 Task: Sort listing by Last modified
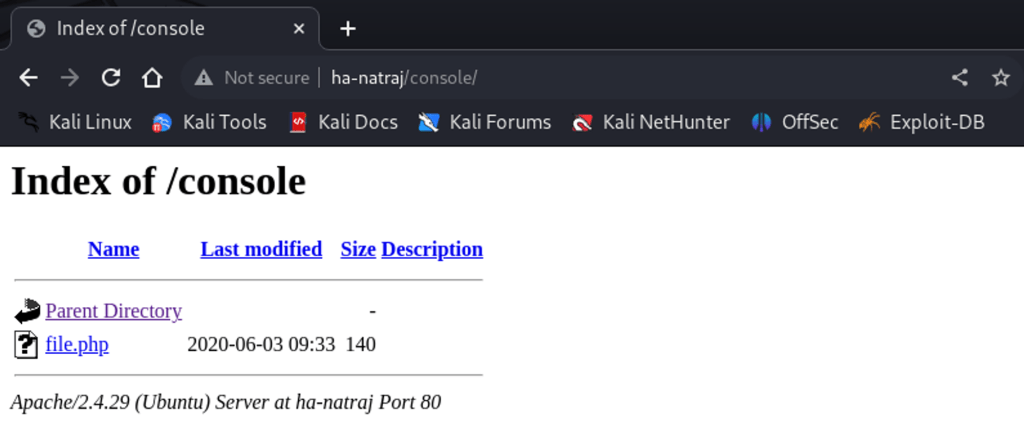click(261, 249)
